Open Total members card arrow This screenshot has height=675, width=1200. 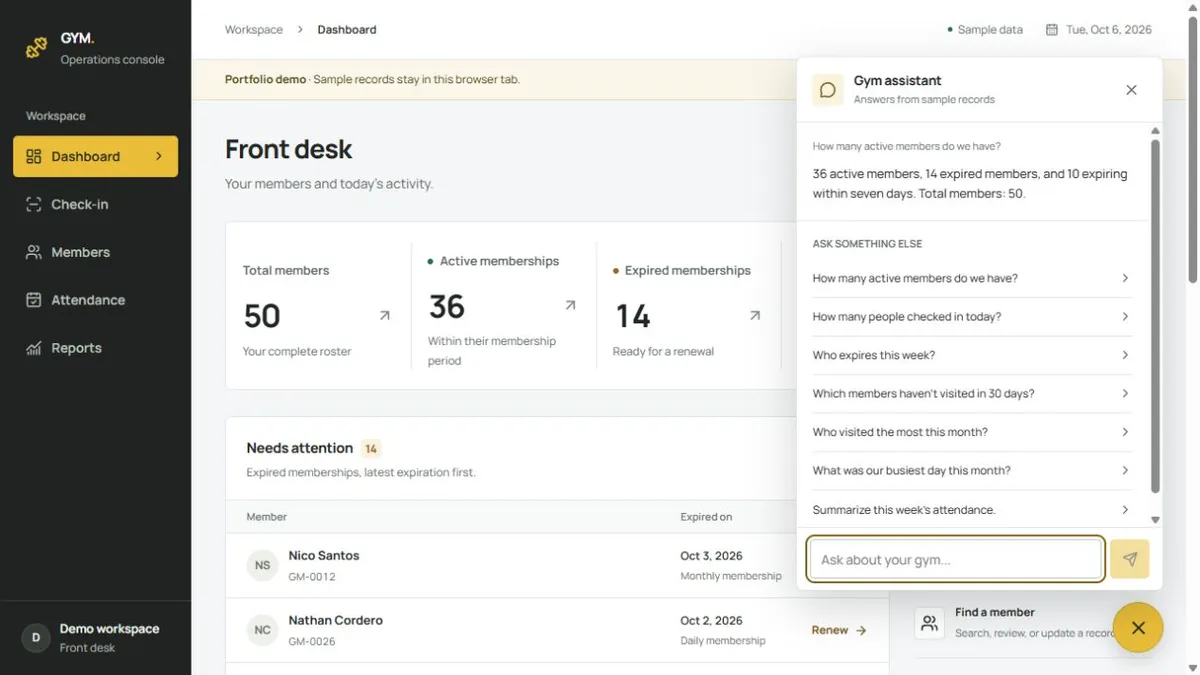click(385, 315)
